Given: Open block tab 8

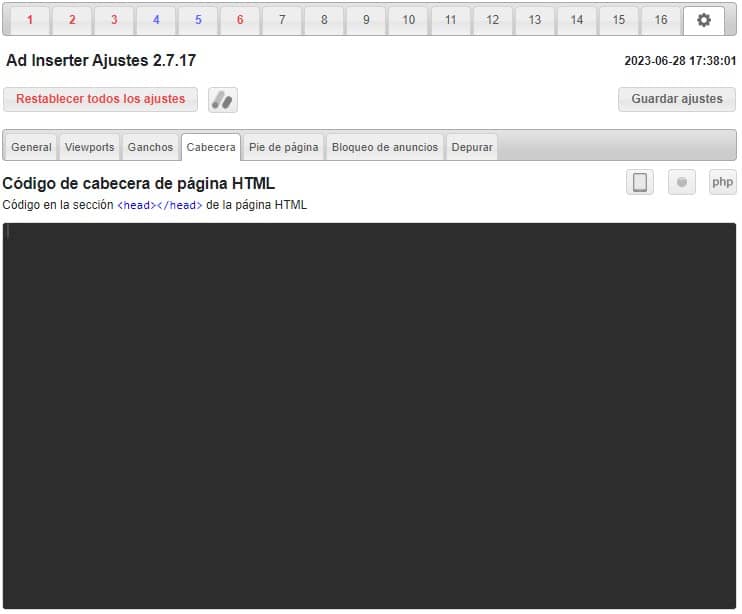Looking at the screenshot, I should 324,20.
